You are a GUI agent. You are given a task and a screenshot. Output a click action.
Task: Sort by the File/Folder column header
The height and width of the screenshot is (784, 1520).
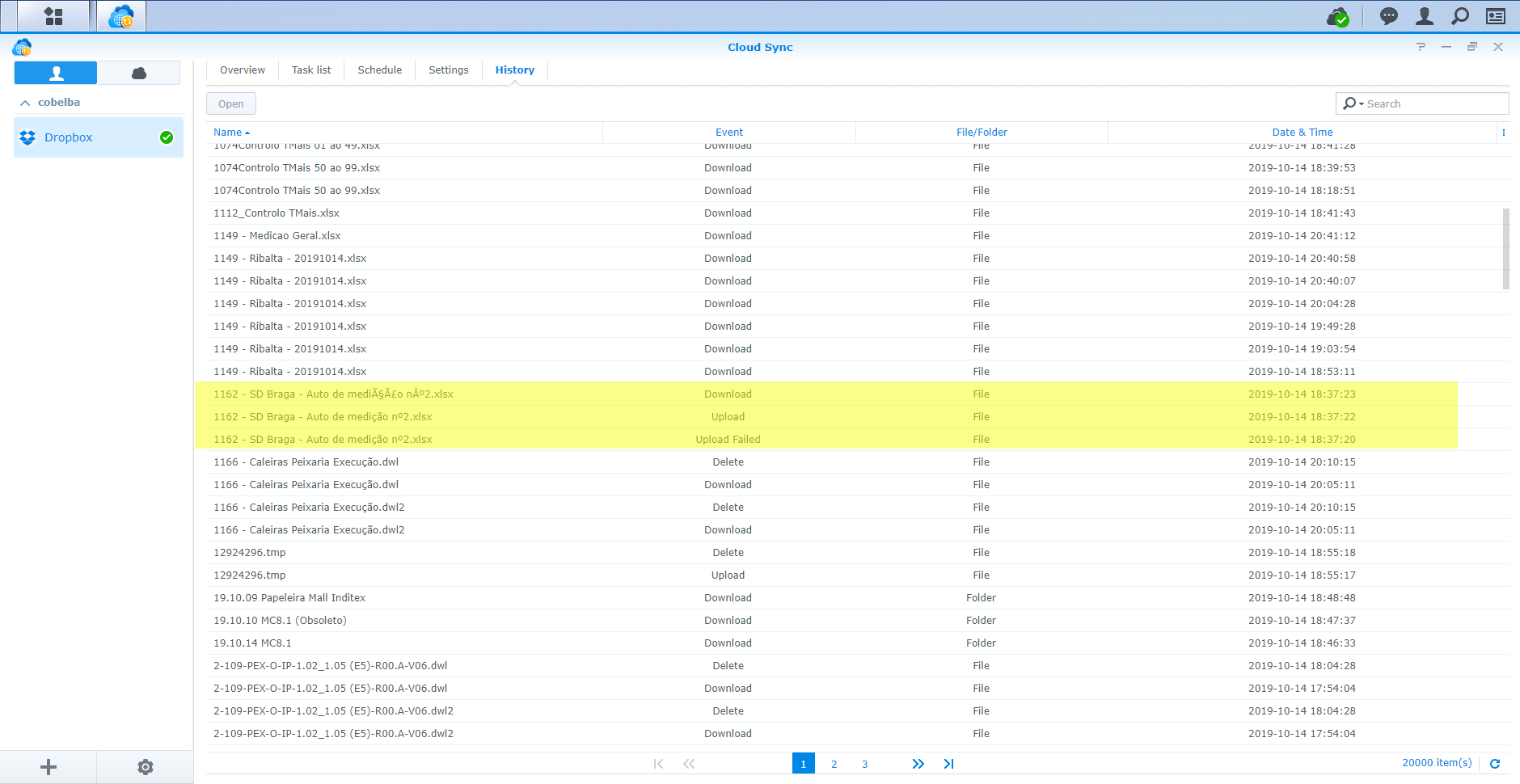pos(982,133)
